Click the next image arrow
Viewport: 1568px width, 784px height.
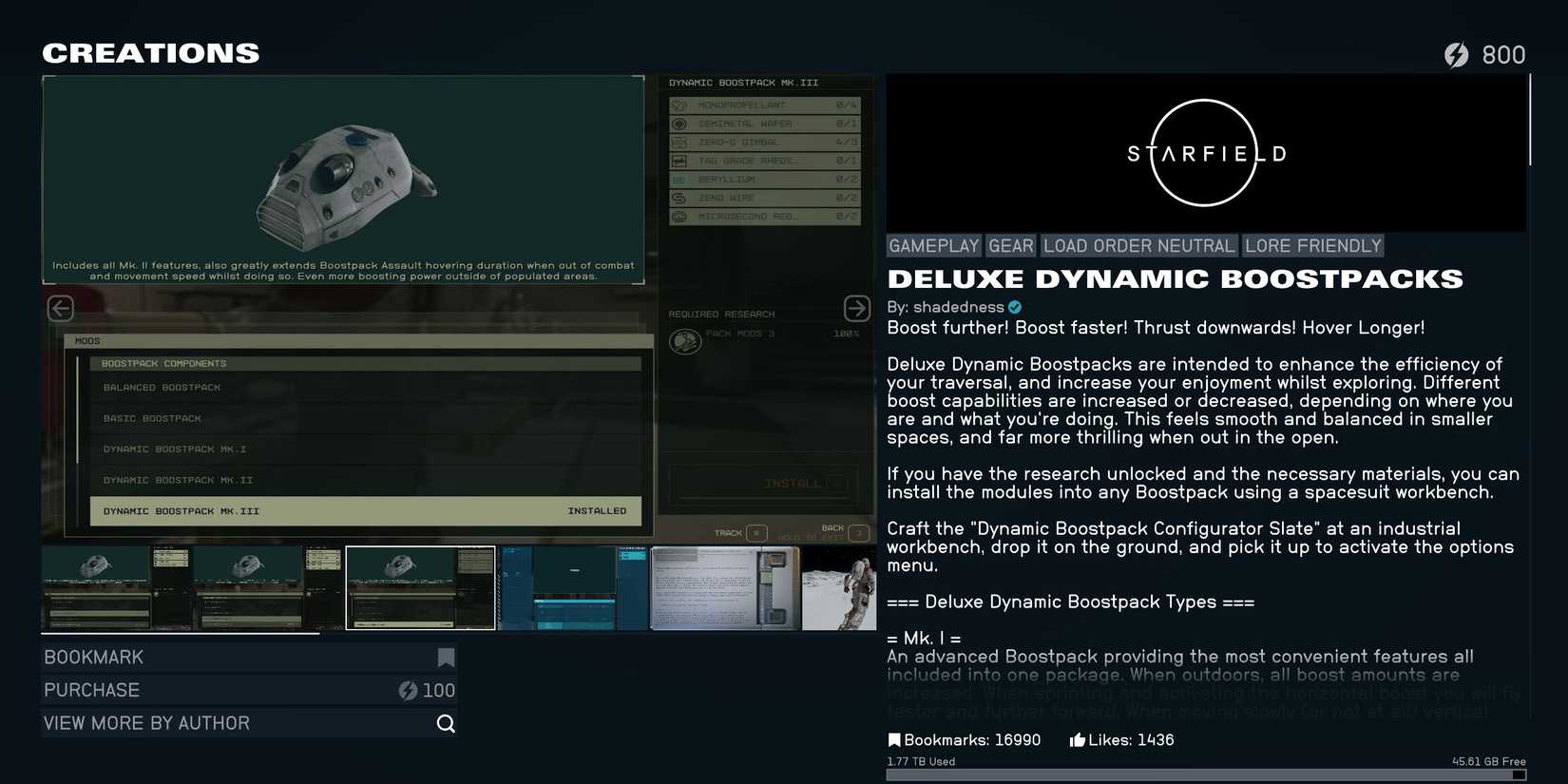tap(856, 308)
